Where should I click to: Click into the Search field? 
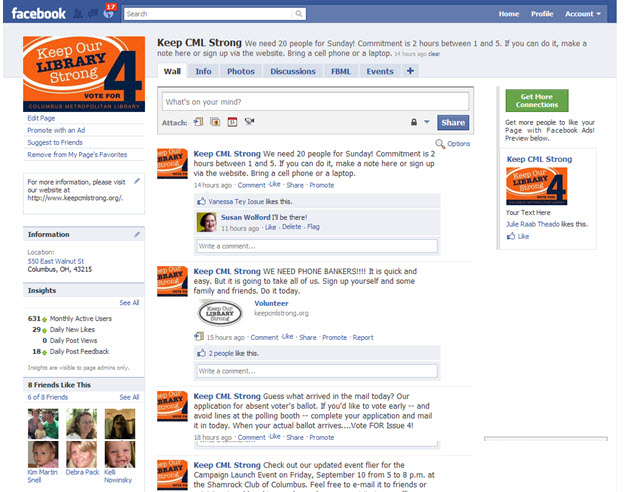(209, 14)
